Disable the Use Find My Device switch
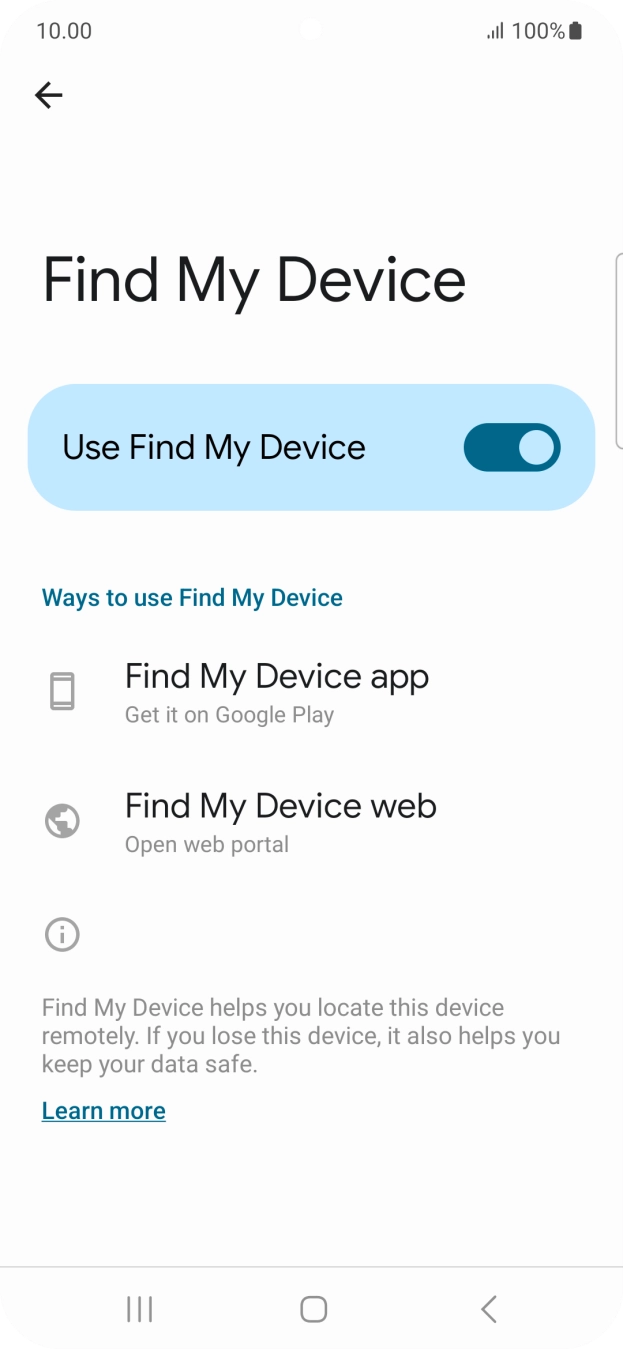The height and width of the screenshot is (1349, 623). (511, 447)
